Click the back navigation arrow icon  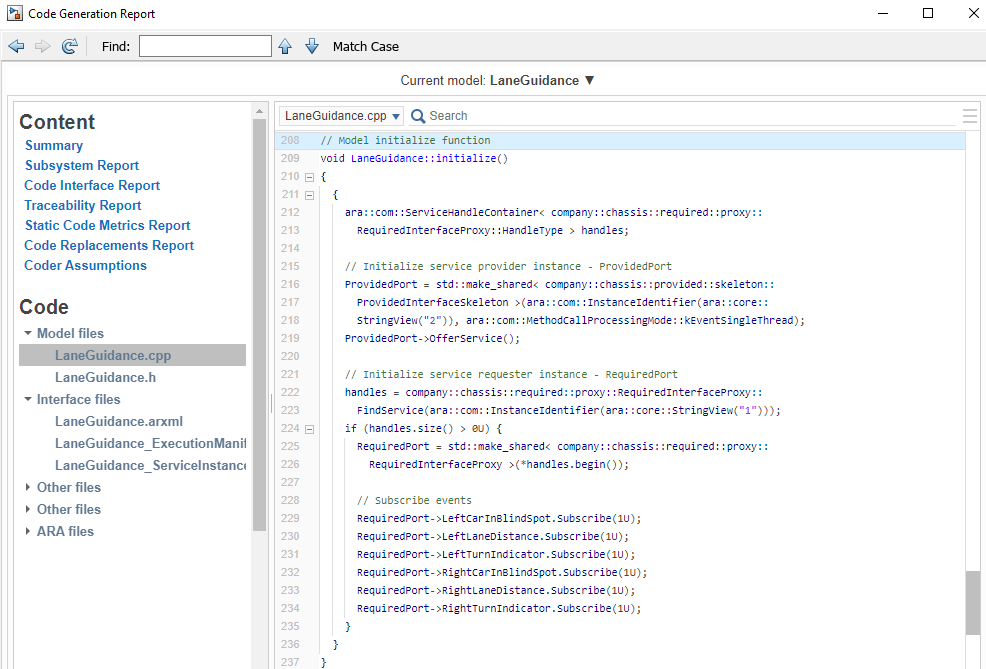[x=16, y=46]
